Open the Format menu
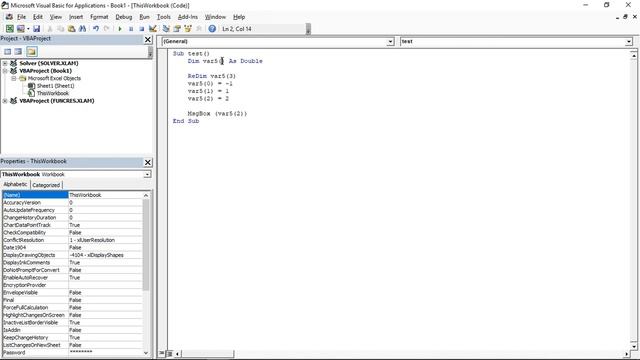 (99, 17)
